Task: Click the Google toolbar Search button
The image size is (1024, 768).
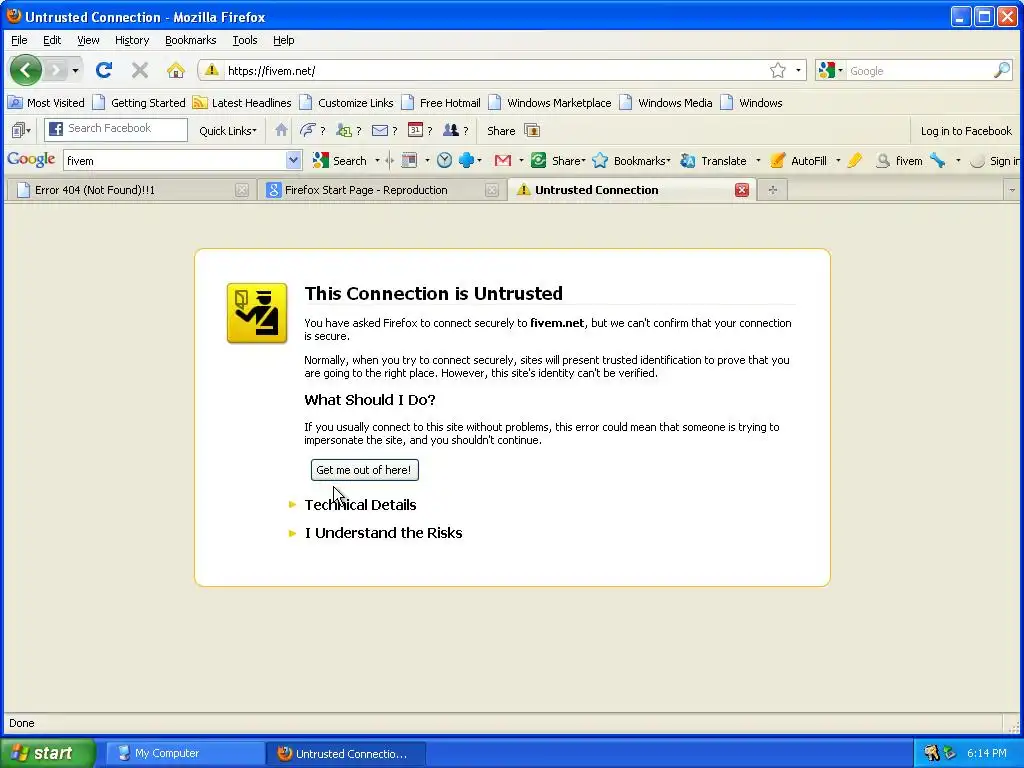Action: [340, 161]
